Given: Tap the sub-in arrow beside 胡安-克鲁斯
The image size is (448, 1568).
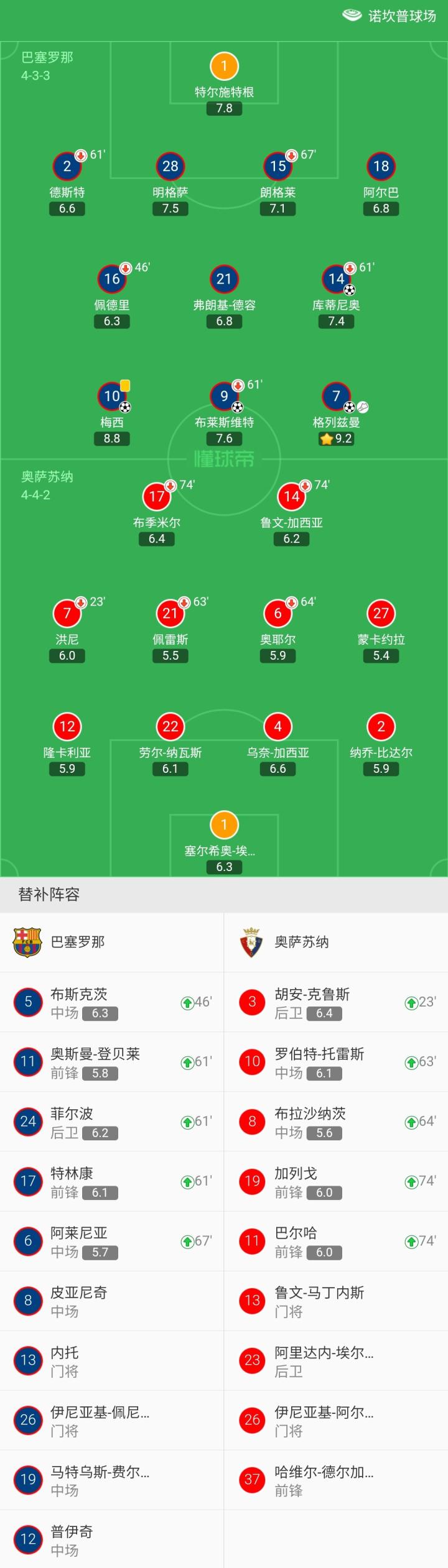Looking at the screenshot, I should tap(411, 1002).
